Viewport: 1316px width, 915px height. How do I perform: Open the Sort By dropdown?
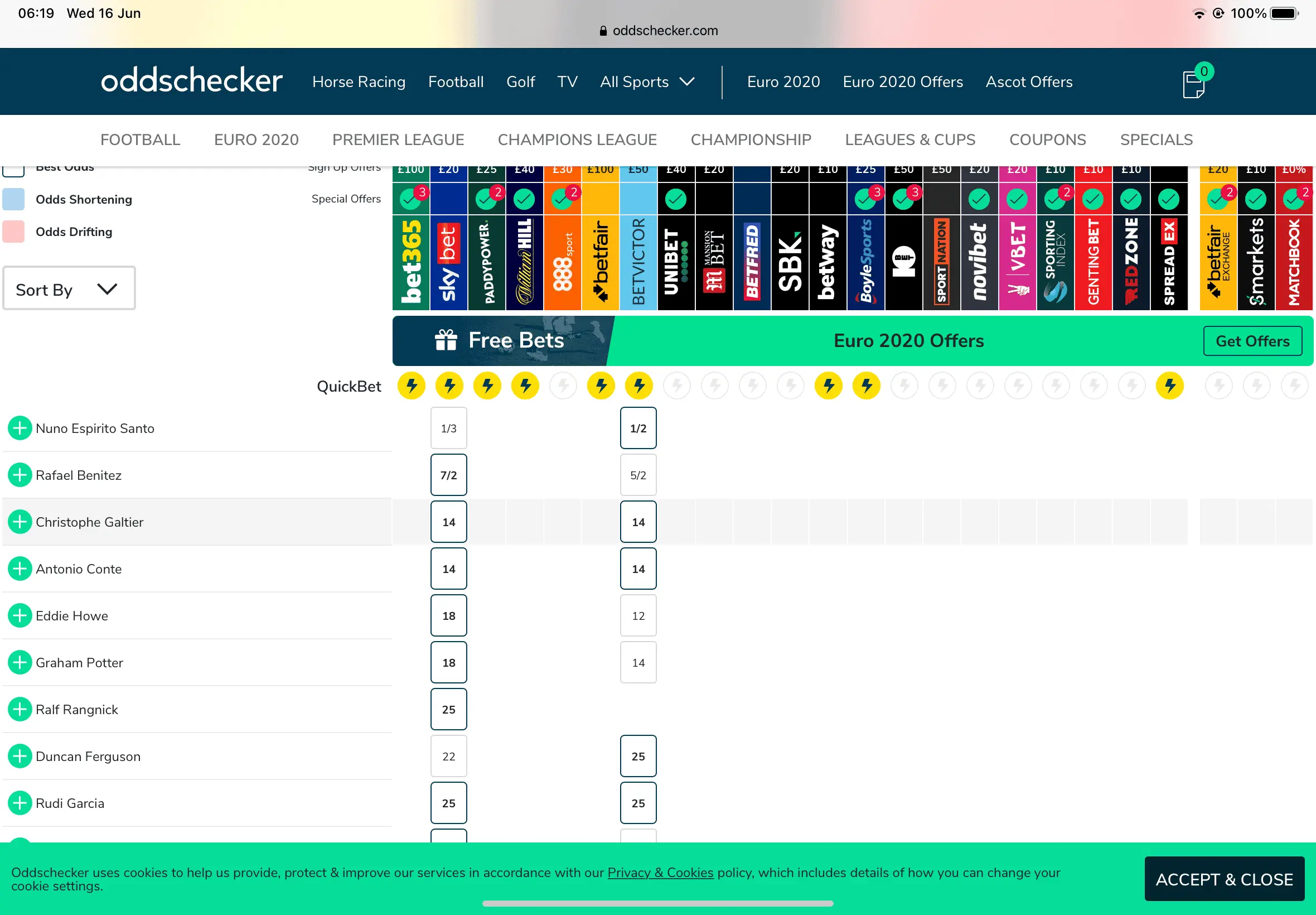point(69,289)
